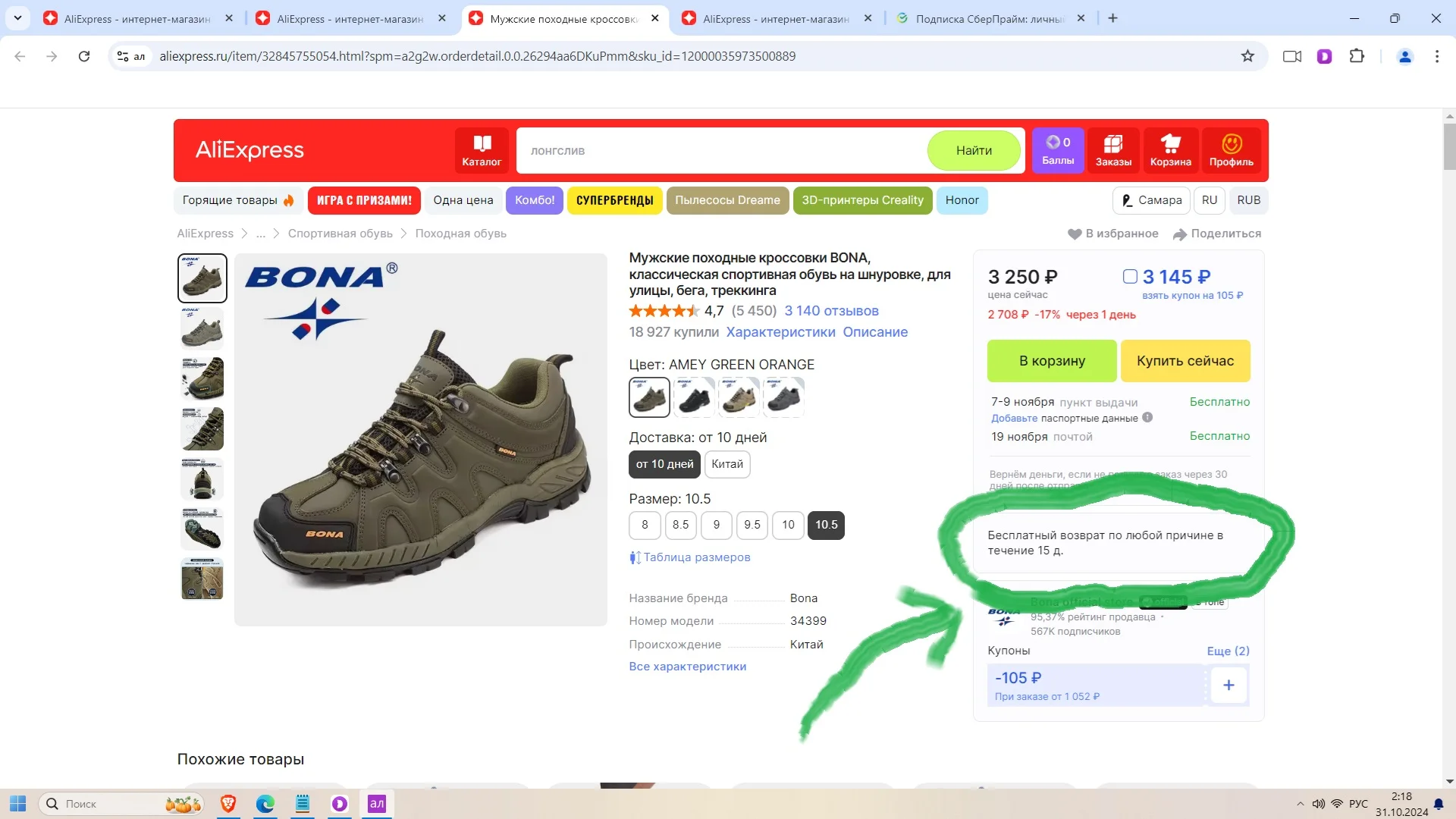Expand more coupons with Еще (2)
The height and width of the screenshot is (819, 1456).
(1228, 651)
